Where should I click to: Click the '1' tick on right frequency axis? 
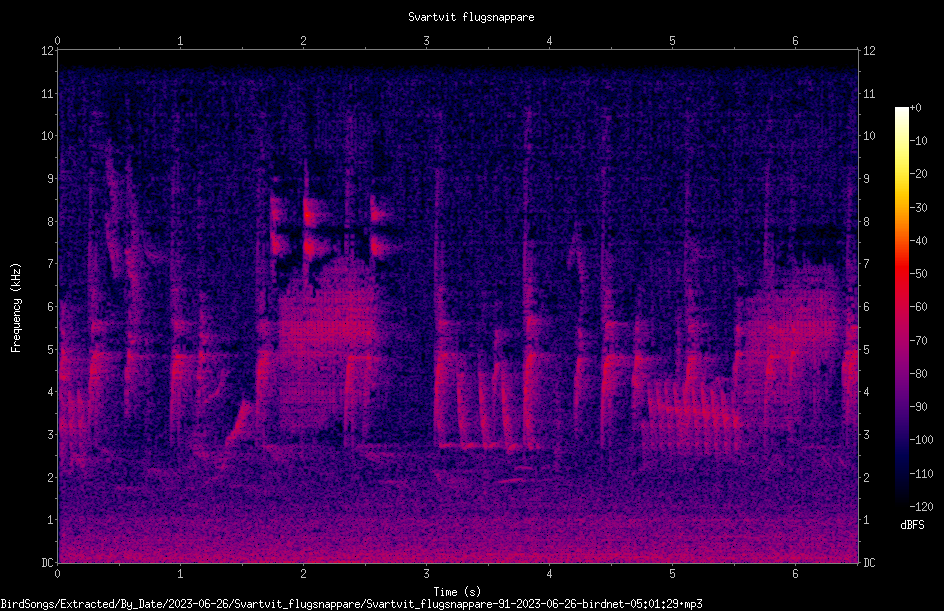point(866,520)
